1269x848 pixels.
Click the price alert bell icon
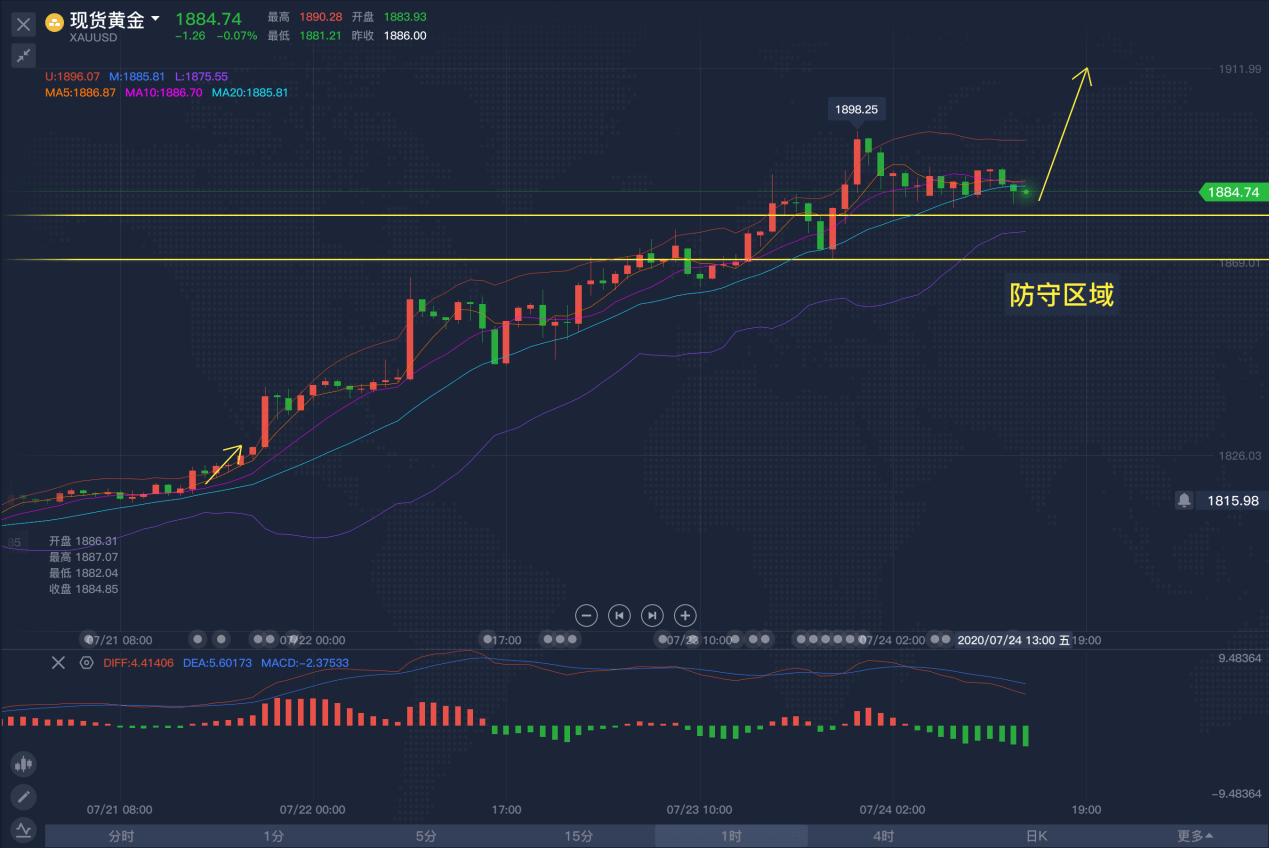pyautogui.click(x=1184, y=500)
